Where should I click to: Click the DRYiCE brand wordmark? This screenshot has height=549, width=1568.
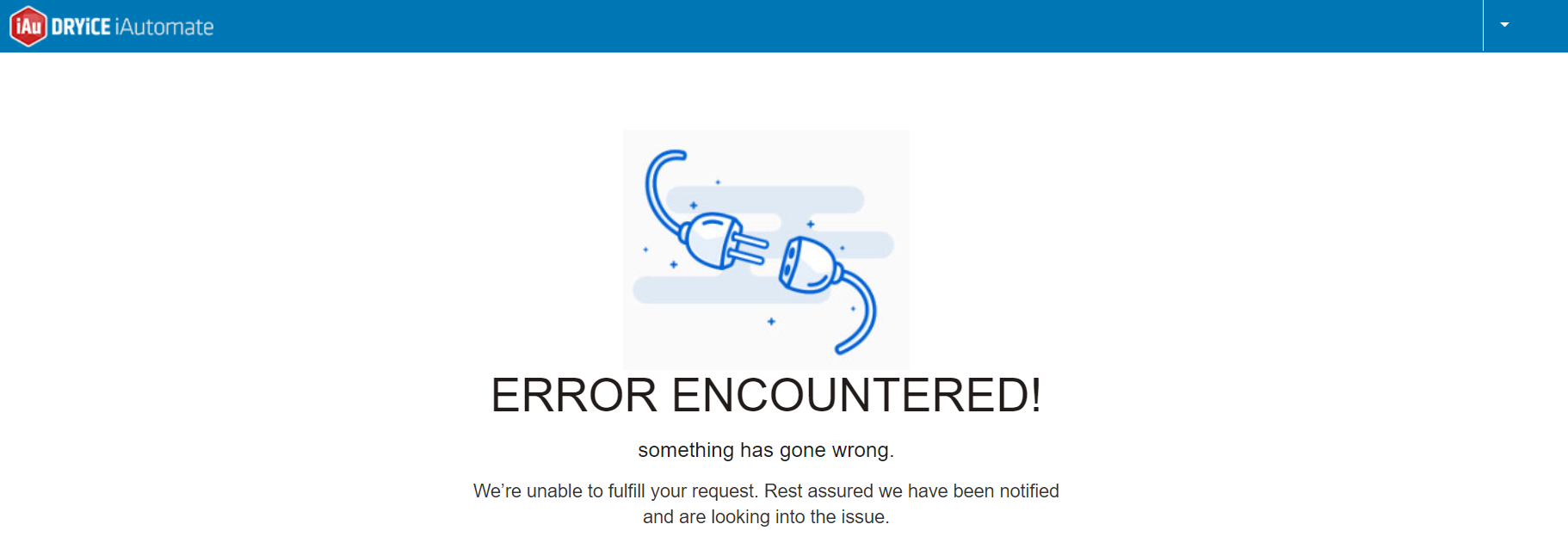coord(81,27)
